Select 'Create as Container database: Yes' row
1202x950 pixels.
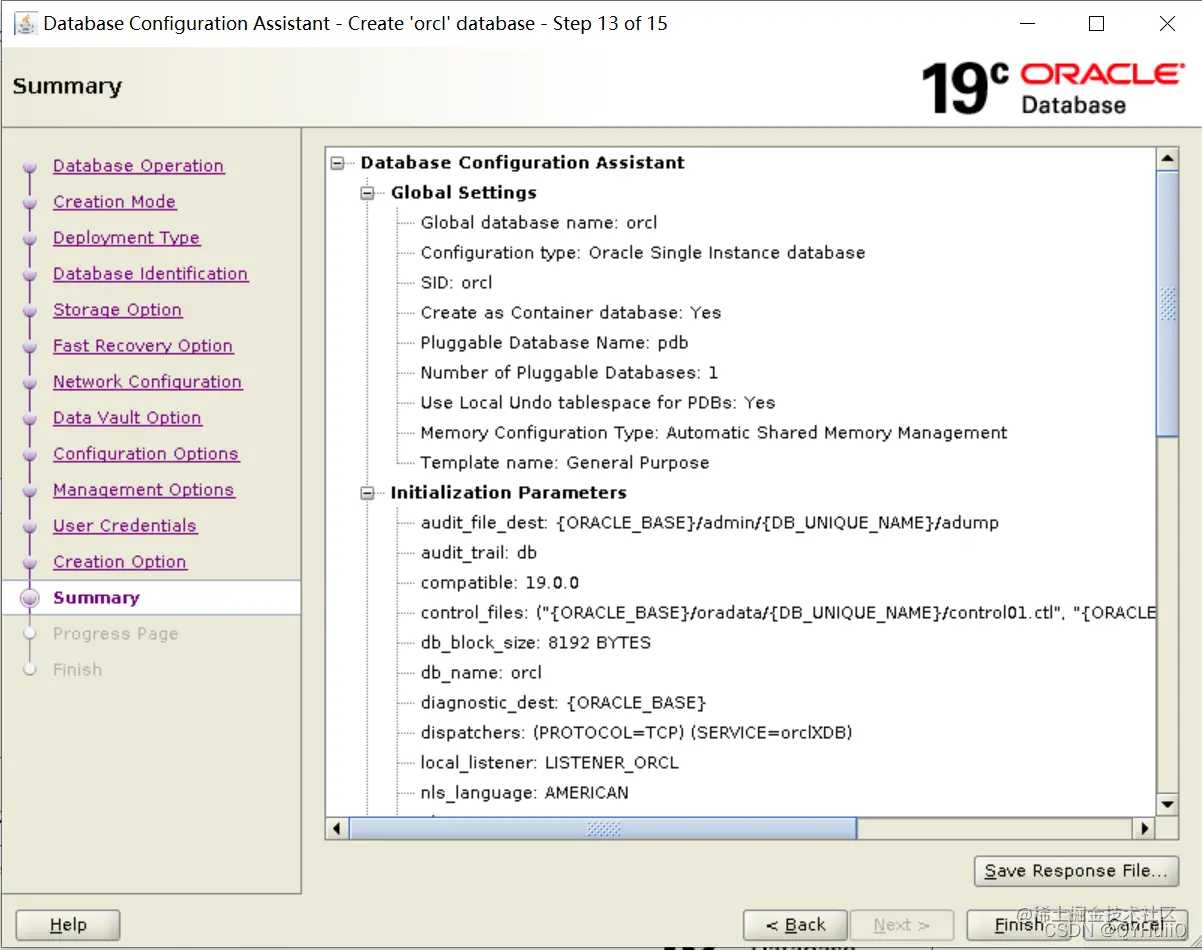[570, 313]
